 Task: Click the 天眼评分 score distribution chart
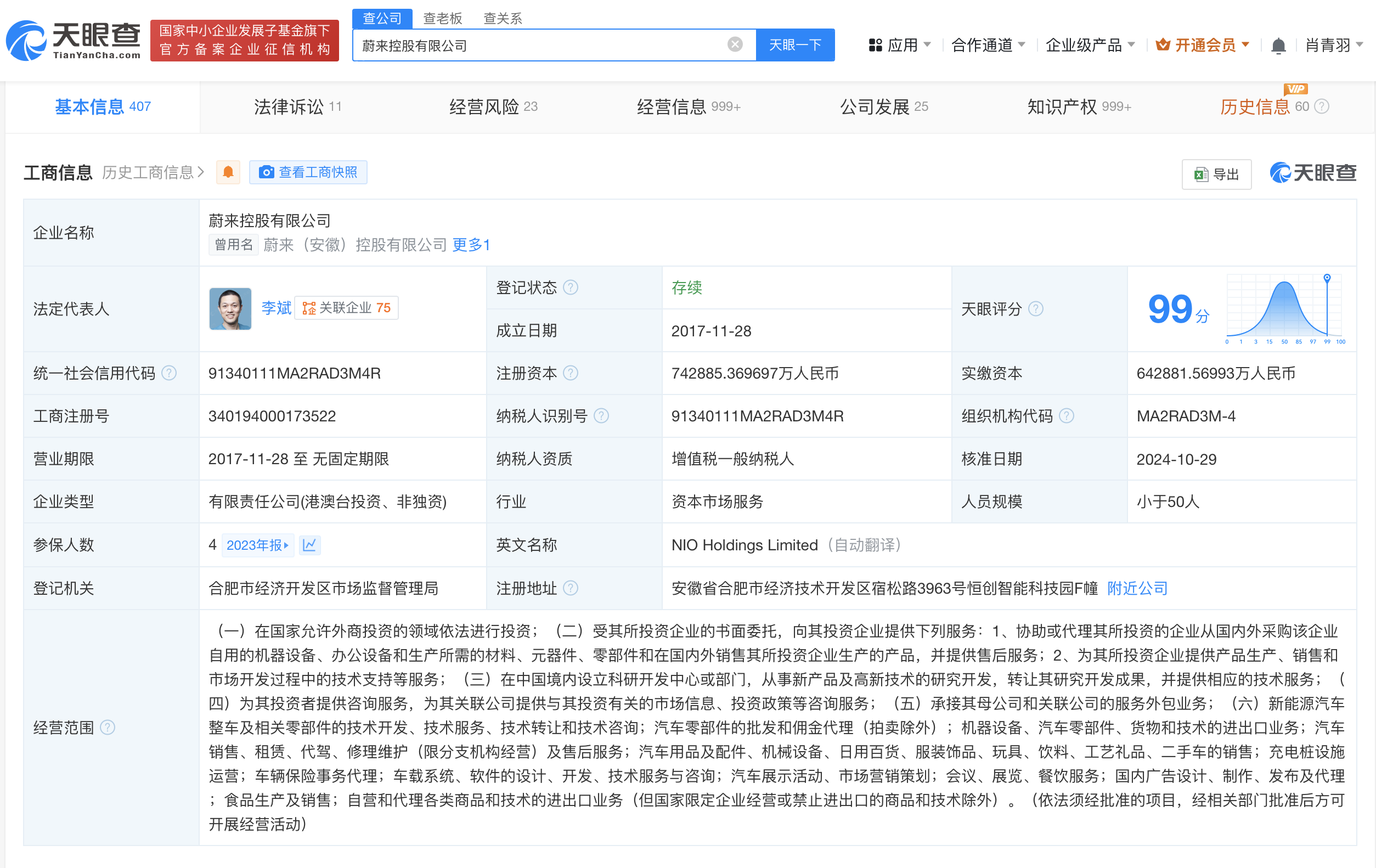click(1284, 308)
